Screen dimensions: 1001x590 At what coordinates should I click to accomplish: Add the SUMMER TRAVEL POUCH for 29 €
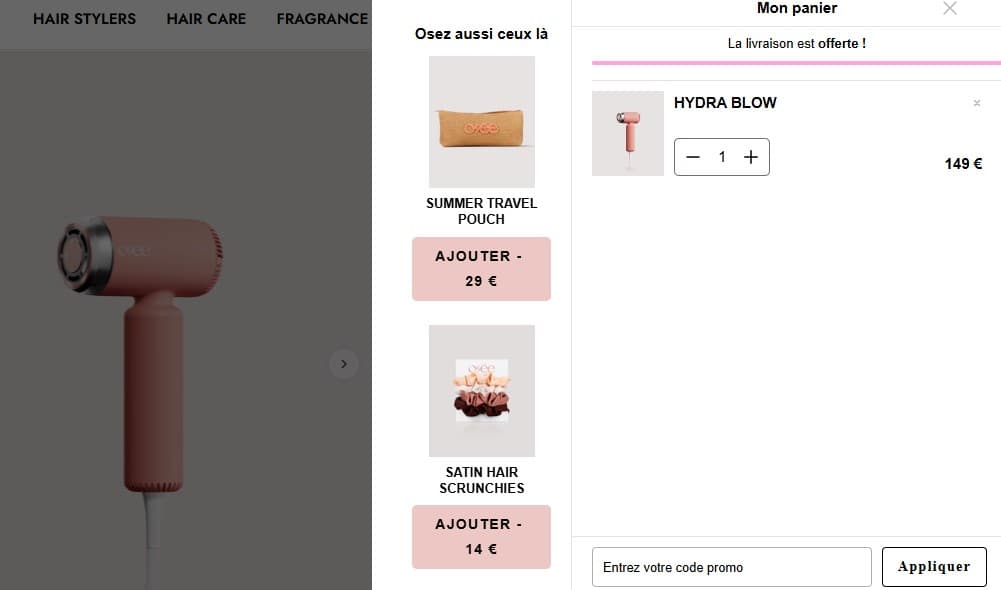[481, 268]
